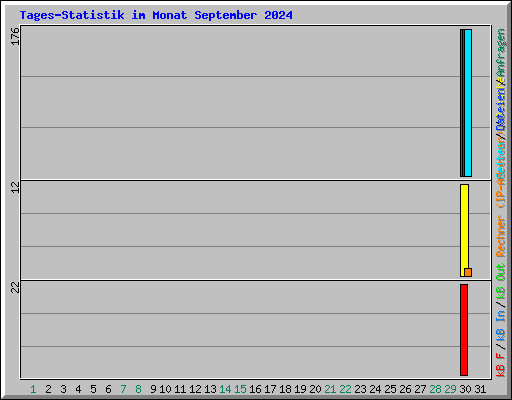Click the cyan bar for day 30

pos(468,103)
